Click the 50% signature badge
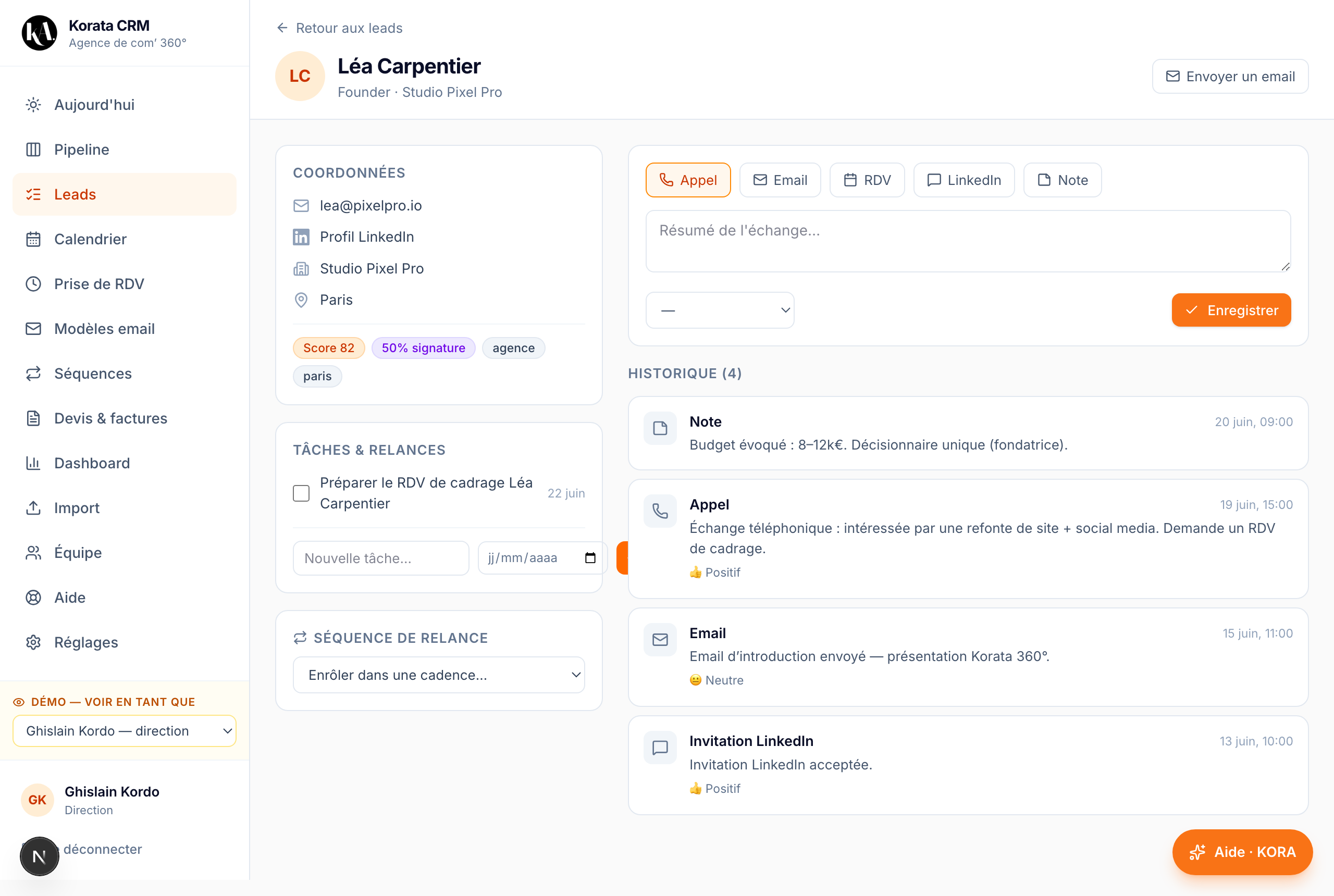Screen dimensions: 1334x896 424,348
